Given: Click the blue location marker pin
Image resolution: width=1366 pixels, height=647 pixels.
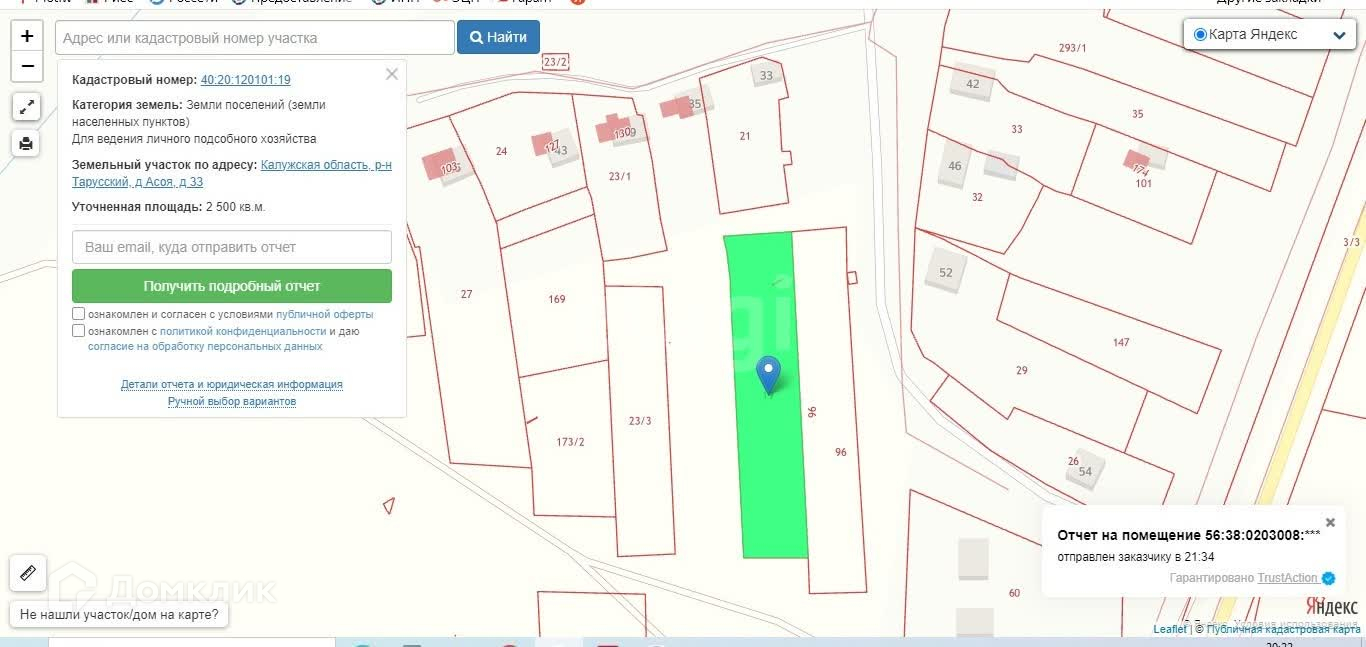Looking at the screenshot, I should click(768, 374).
